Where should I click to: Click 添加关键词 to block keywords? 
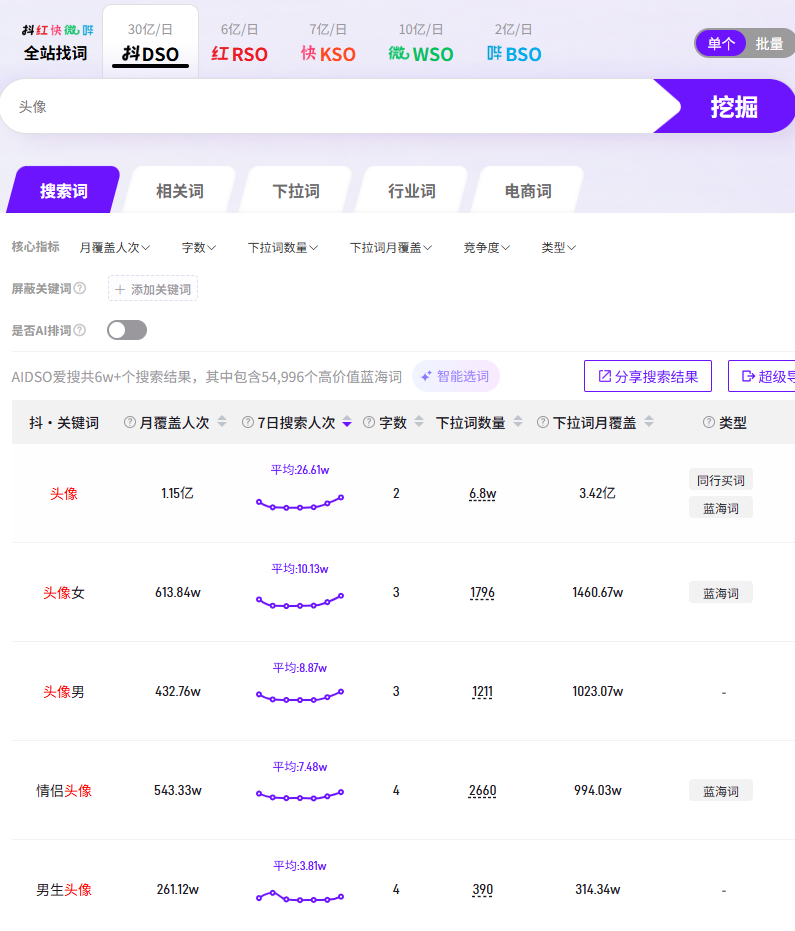click(153, 289)
